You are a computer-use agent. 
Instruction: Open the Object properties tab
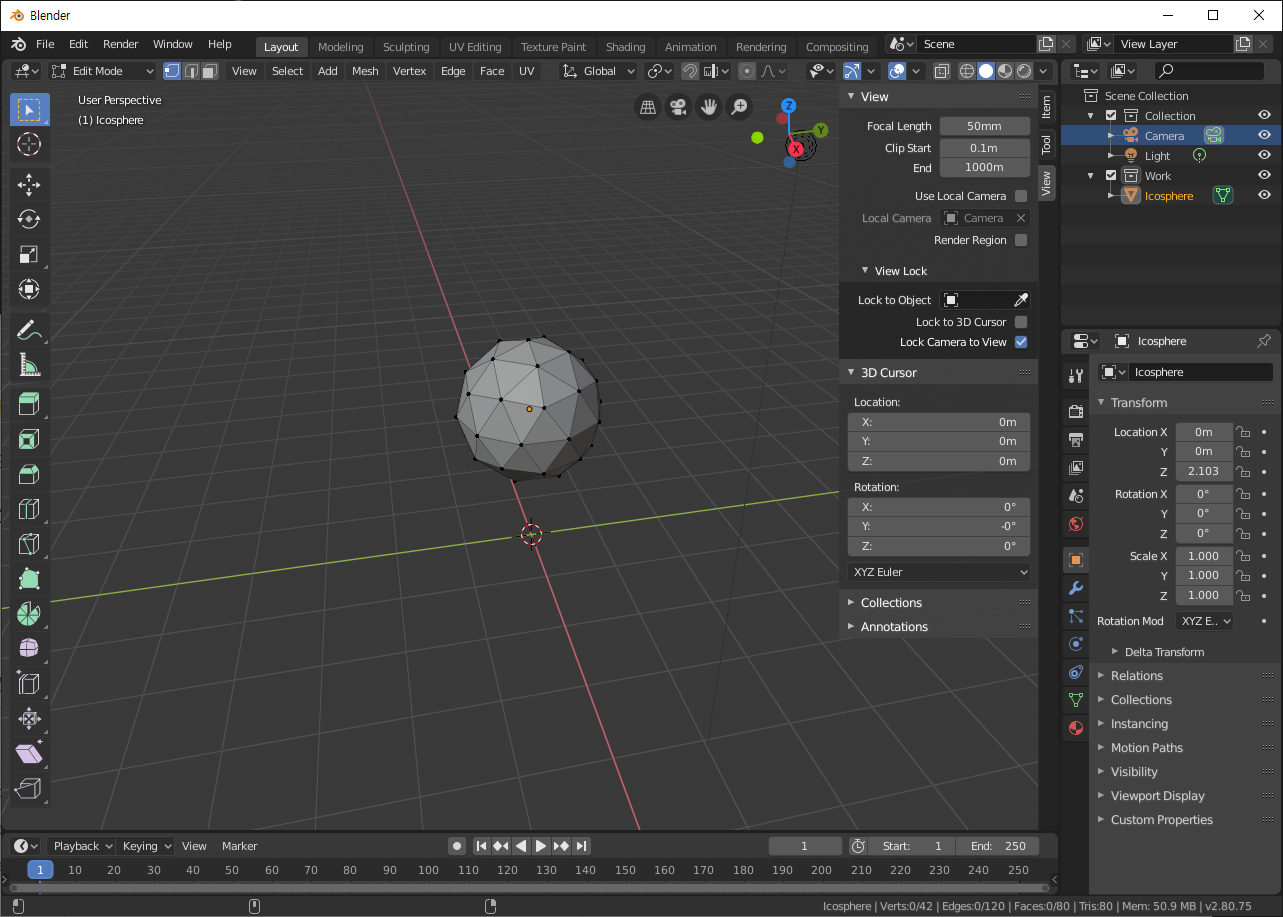1076,560
